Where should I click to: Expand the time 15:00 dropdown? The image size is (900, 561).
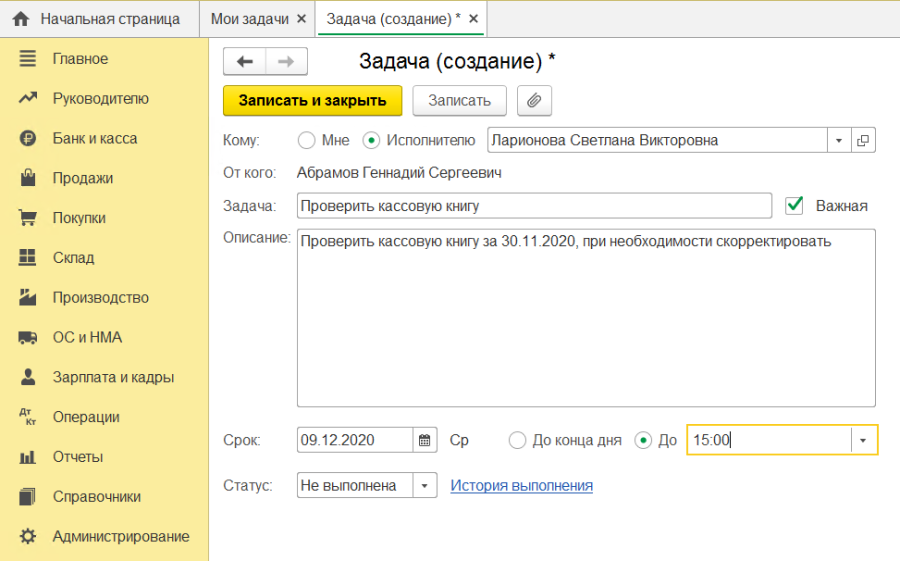[x=864, y=440]
